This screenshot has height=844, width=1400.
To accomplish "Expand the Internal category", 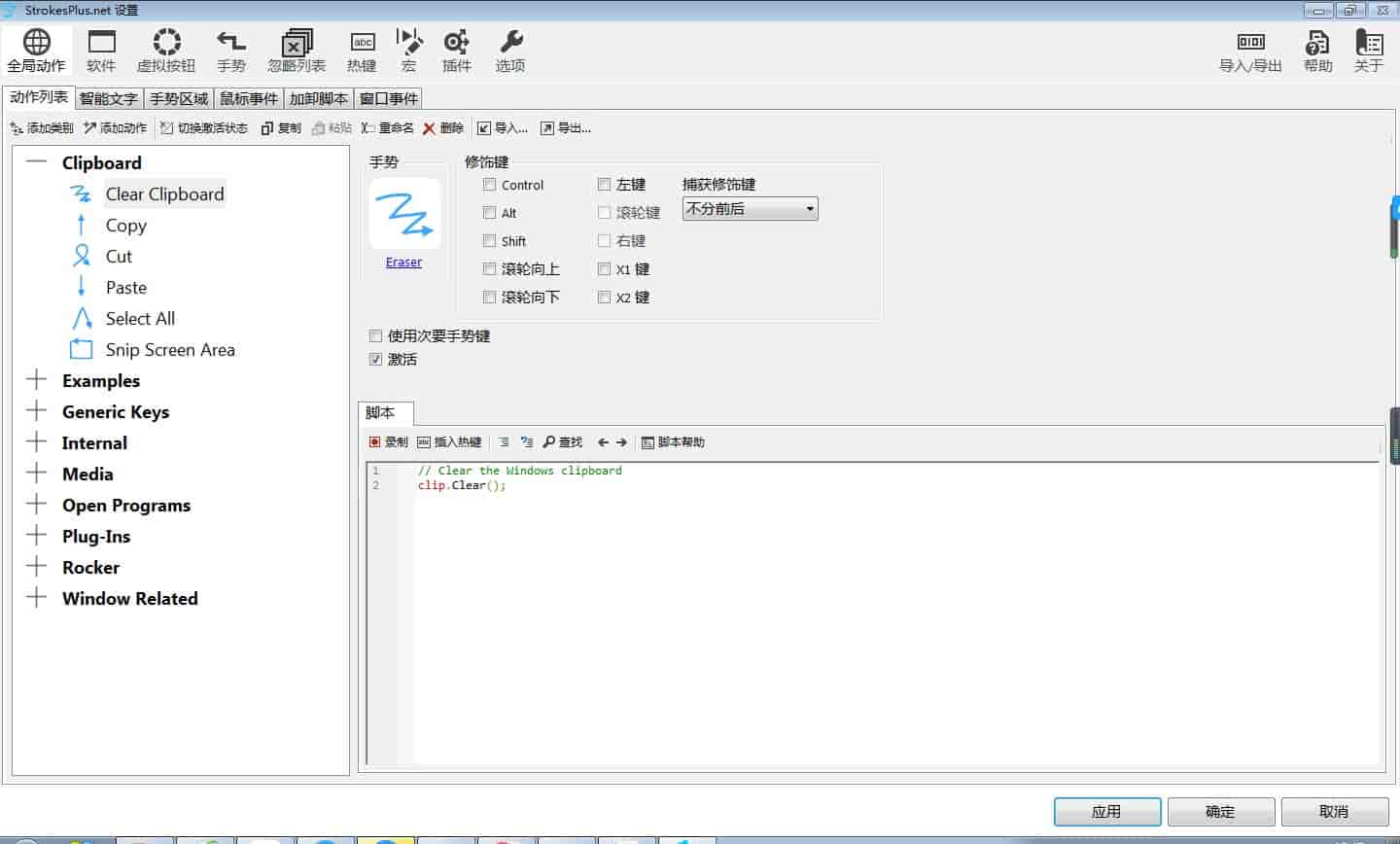I will coord(37,442).
